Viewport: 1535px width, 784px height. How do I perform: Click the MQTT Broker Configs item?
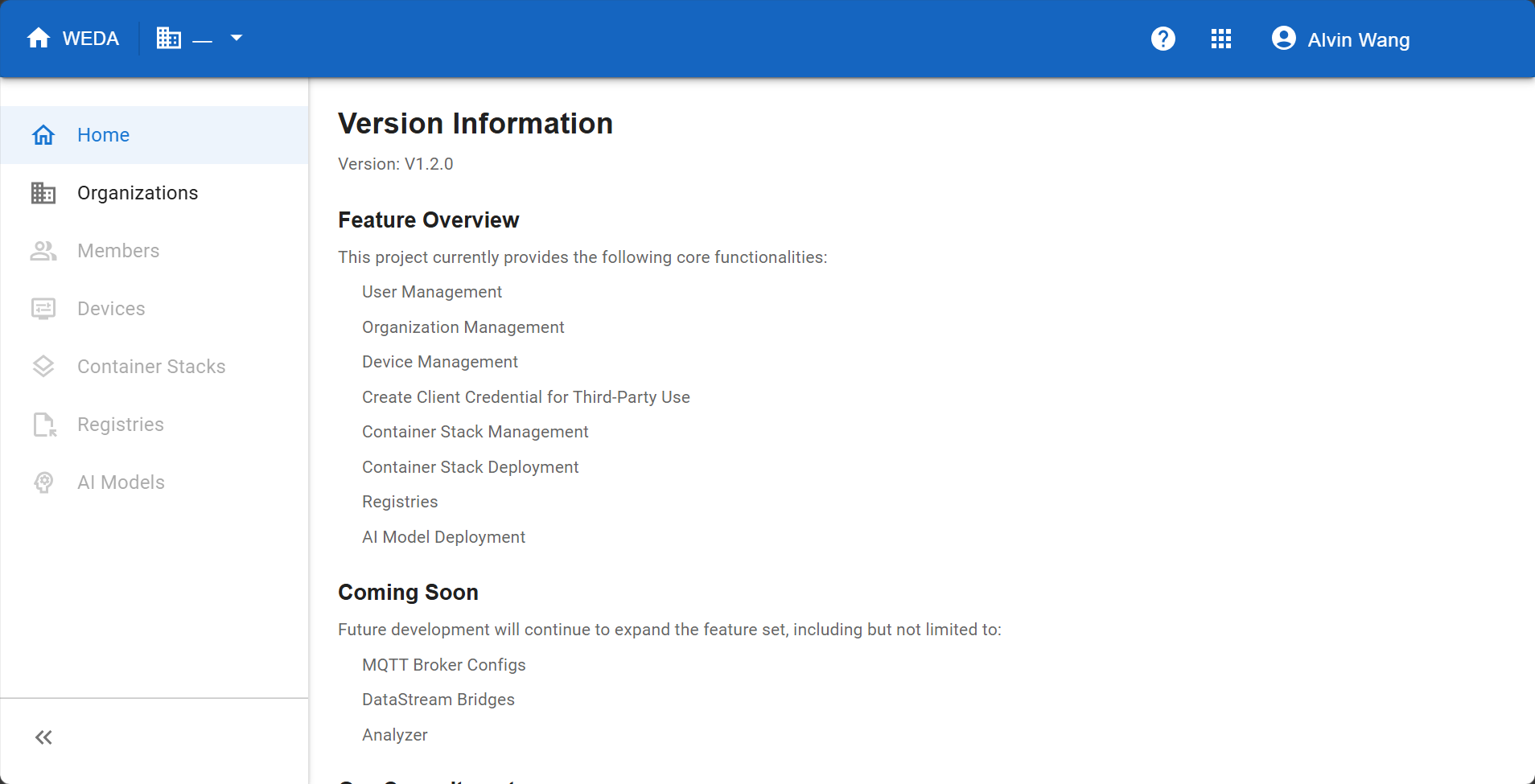click(x=444, y=665)
